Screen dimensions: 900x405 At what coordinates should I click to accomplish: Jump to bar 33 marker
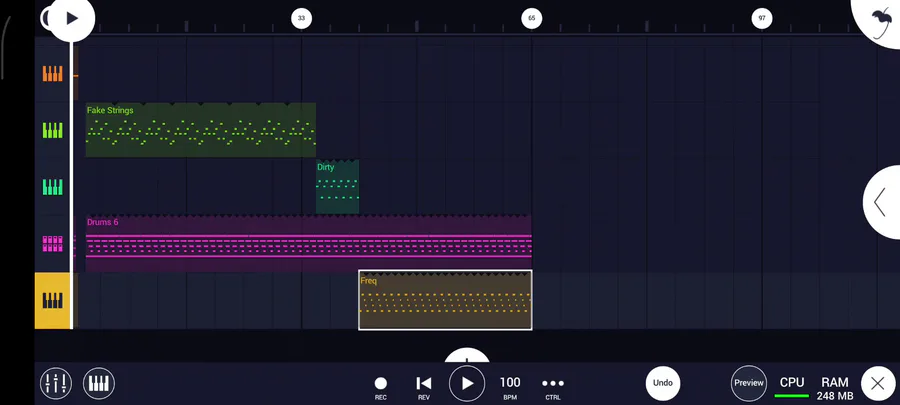301,18
